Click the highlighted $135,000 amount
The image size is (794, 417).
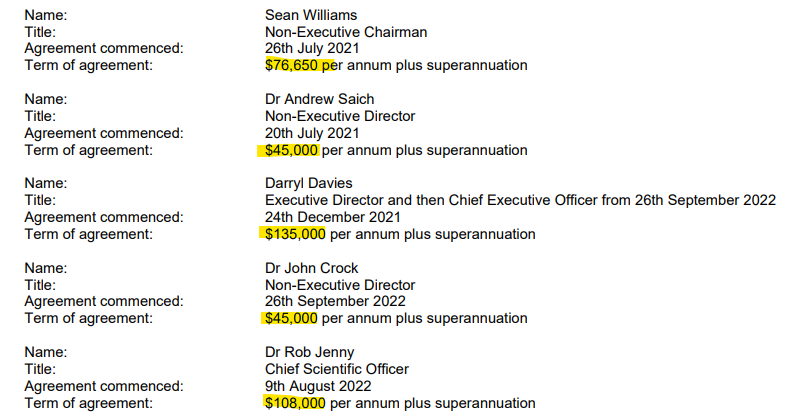click(295, 235)
